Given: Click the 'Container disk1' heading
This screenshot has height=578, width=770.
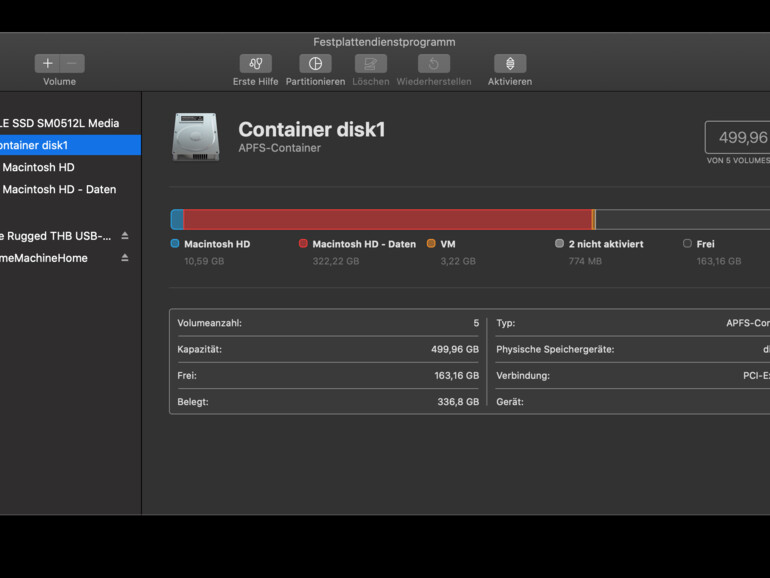Looking at the screenshot, I should tap(312, 130).
